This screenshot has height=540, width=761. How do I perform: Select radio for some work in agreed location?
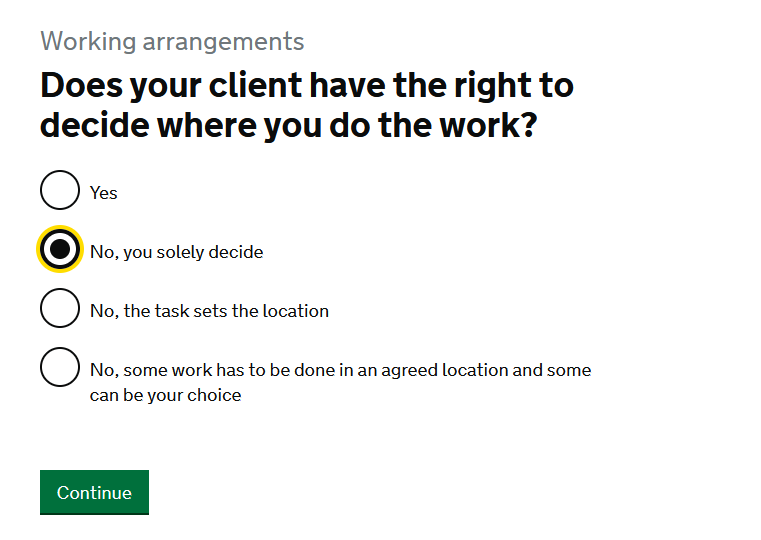60,367
